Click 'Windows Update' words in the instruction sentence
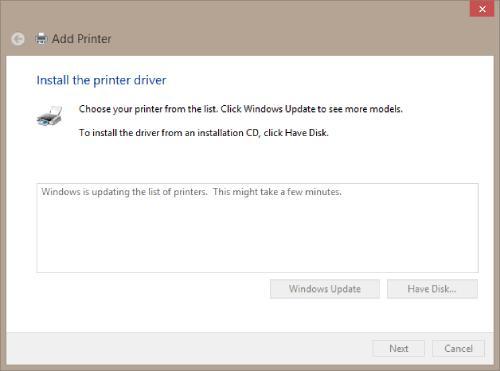The height and width of the screenshot is (371, 500). pos(279,109)
